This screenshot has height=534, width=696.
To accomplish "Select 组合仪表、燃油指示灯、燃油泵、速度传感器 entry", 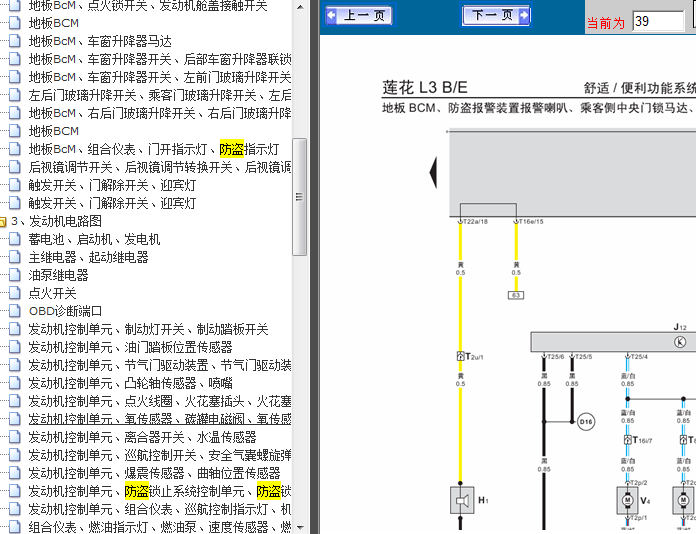I will tap(160, 527).
